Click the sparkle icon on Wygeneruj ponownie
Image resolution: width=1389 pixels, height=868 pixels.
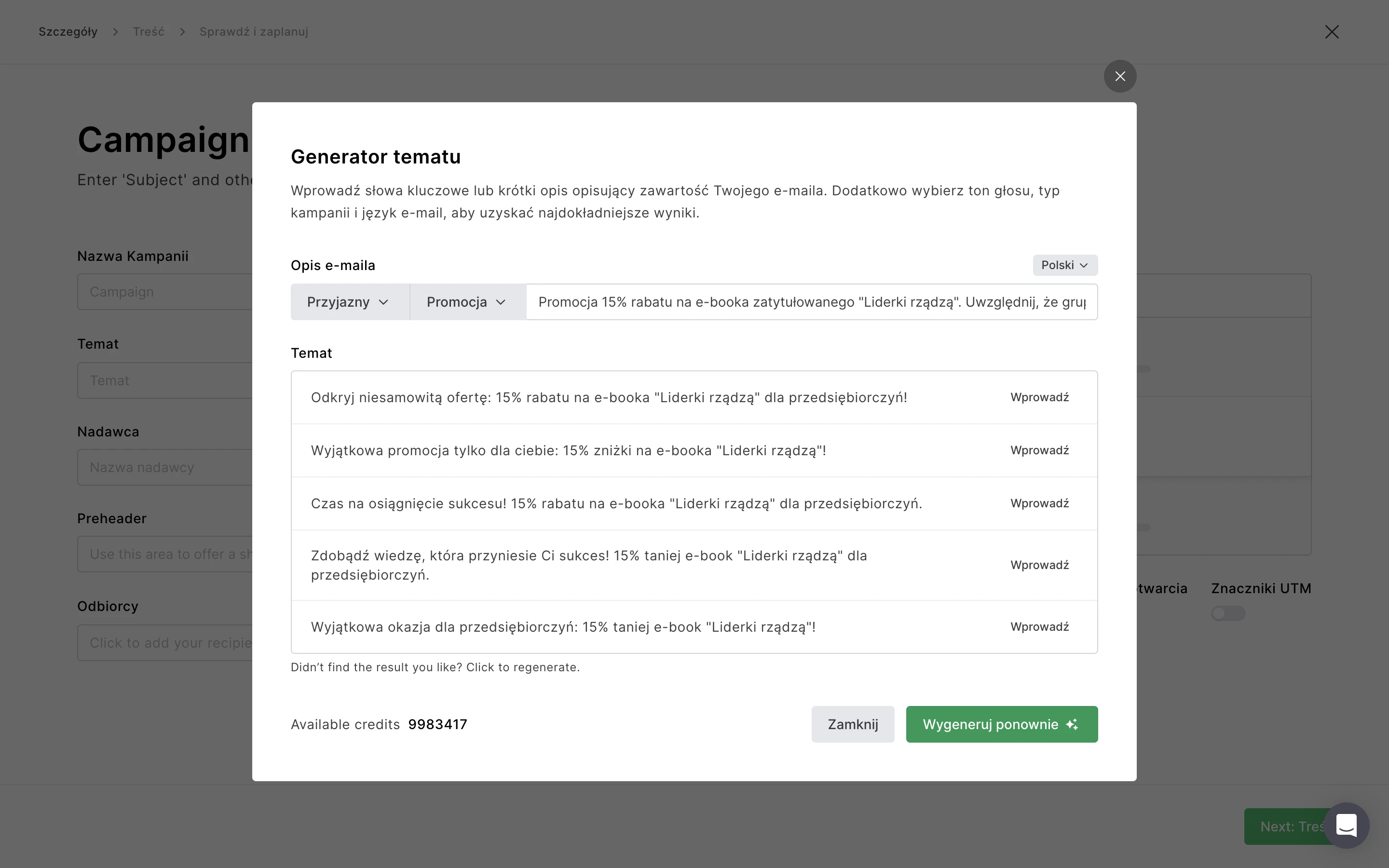[x=1072, y=724]
